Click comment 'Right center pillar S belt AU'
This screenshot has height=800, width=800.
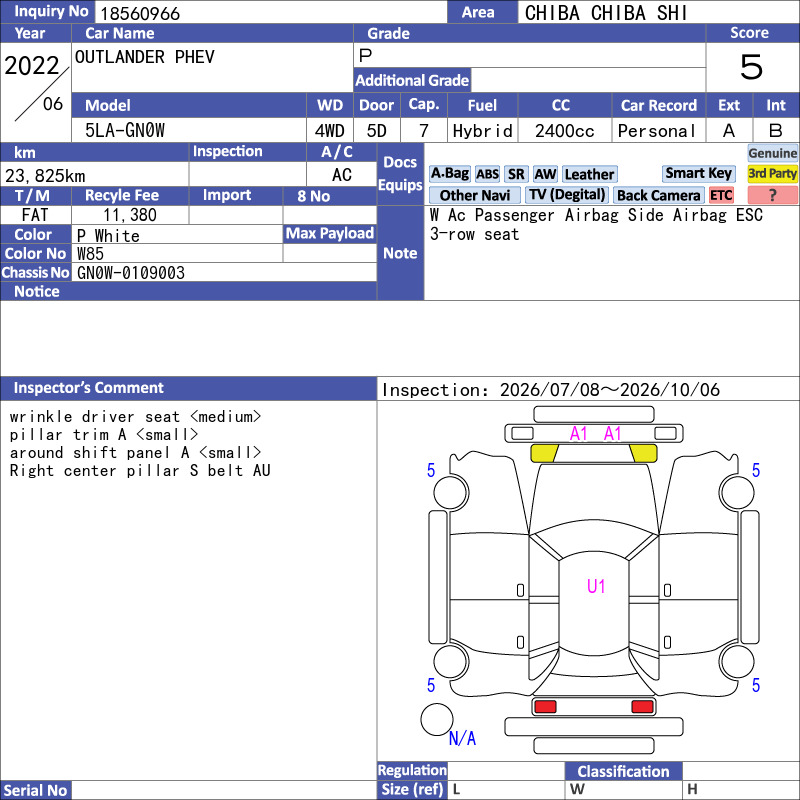click(140, 470)
